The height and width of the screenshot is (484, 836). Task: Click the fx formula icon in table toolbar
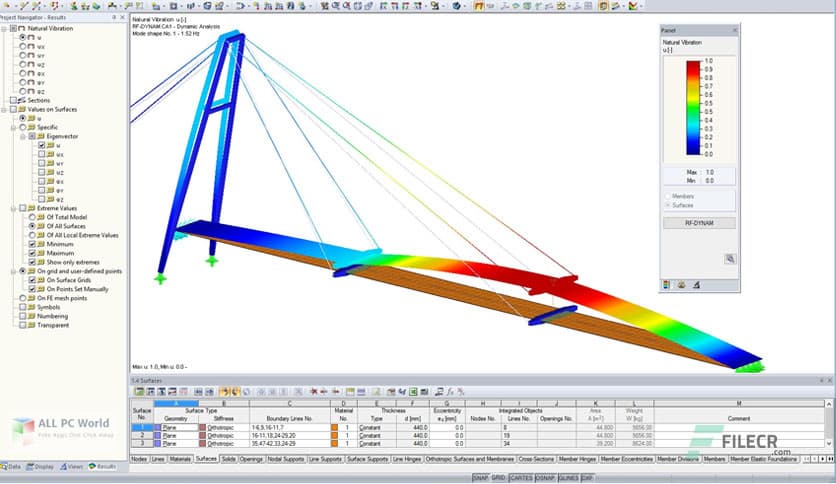click(450, 392)
